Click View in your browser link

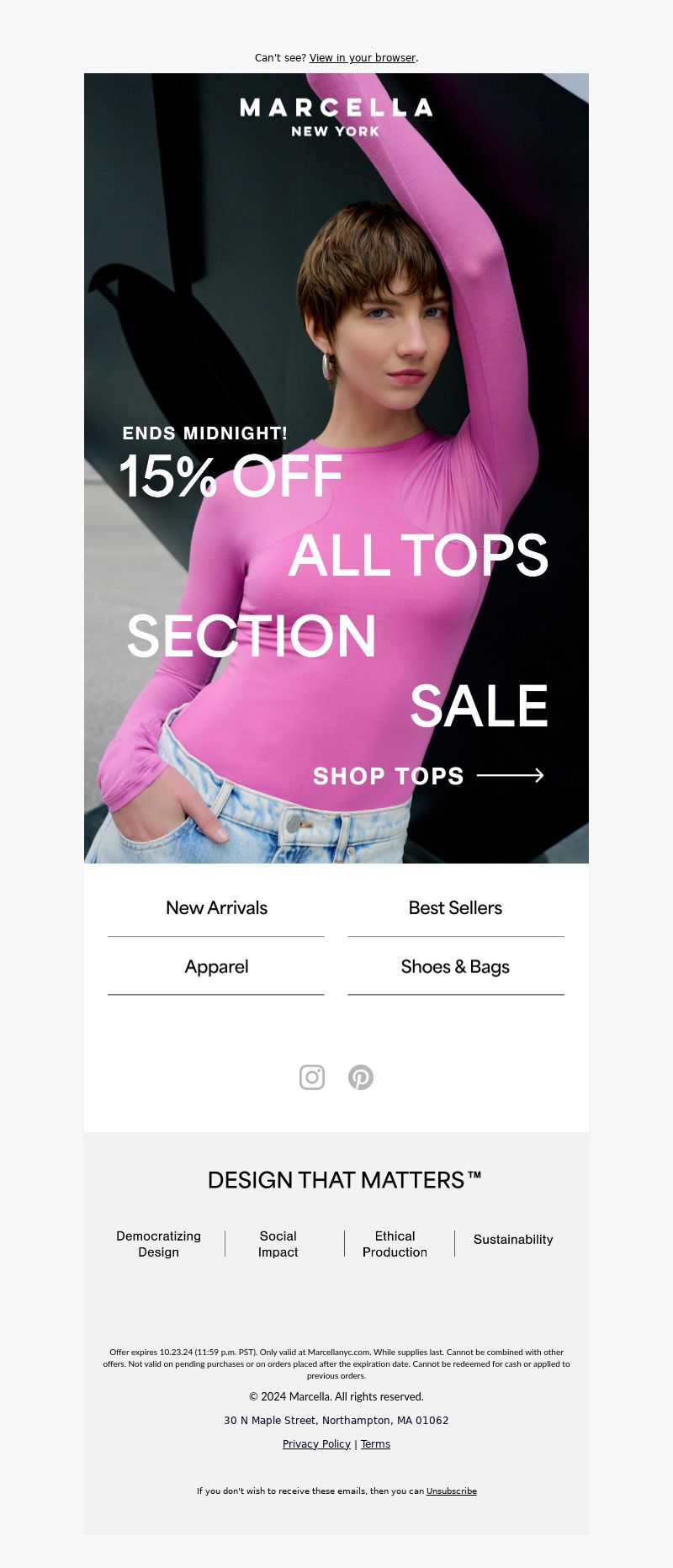(363, 58)
